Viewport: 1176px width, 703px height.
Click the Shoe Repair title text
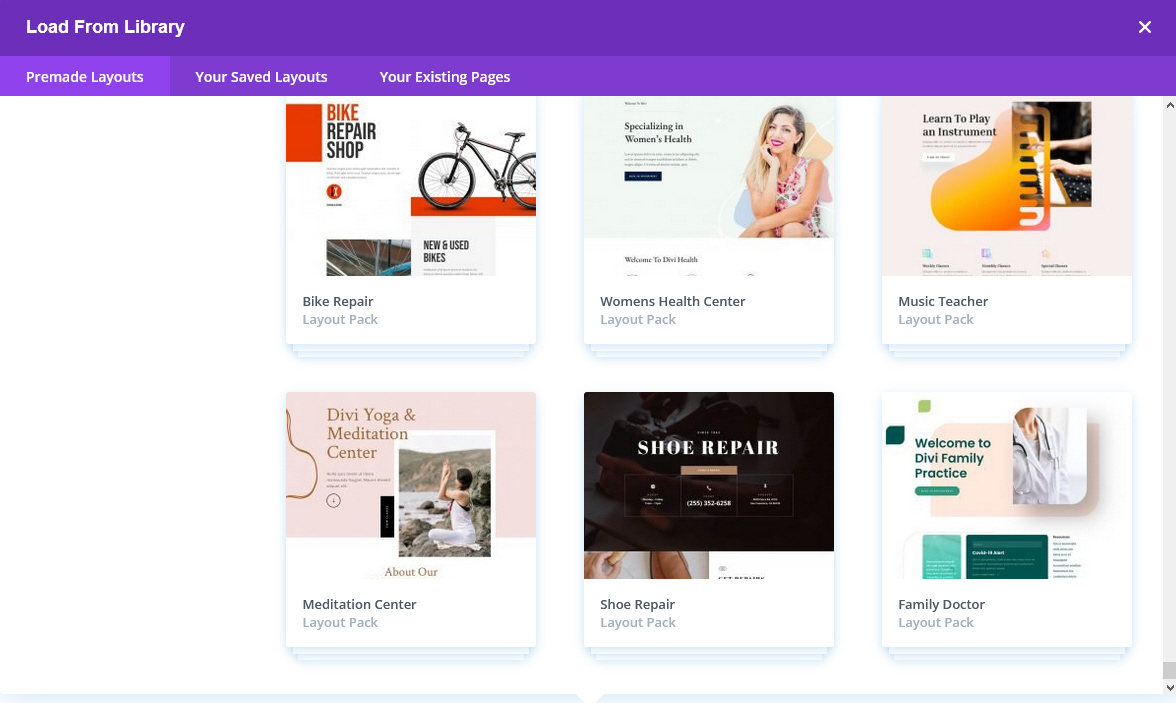(638, 604)
